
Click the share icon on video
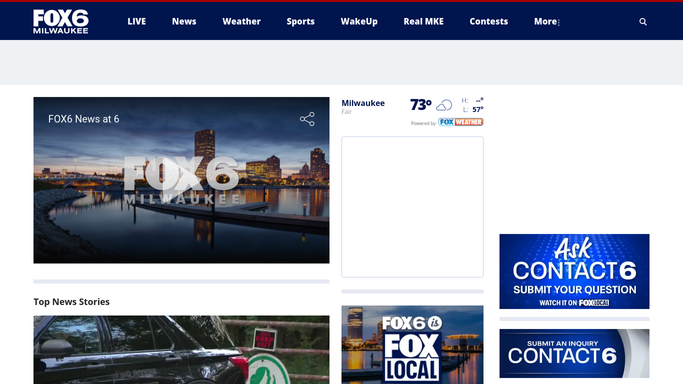click(307, 119)
